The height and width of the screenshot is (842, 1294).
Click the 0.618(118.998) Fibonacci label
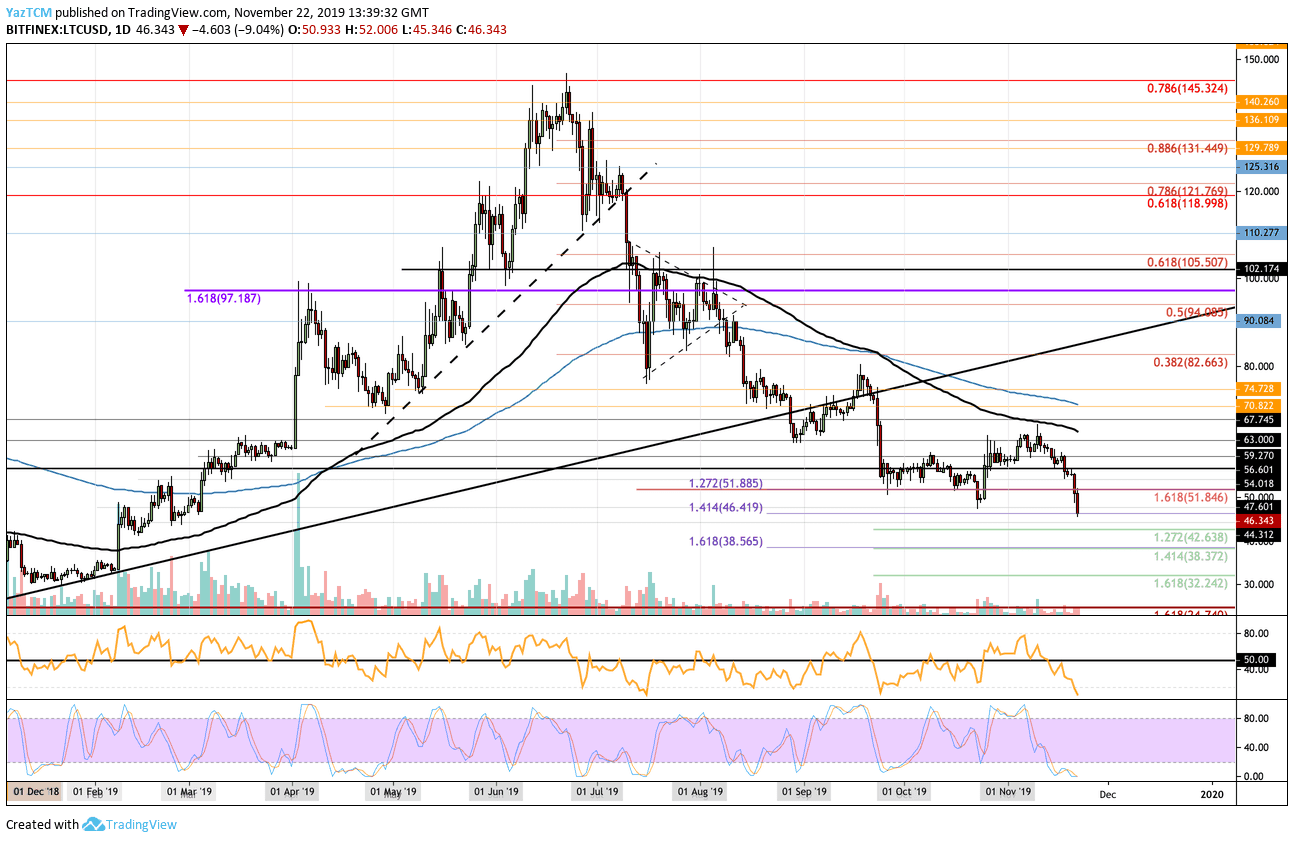click(x=1189, y=203)
